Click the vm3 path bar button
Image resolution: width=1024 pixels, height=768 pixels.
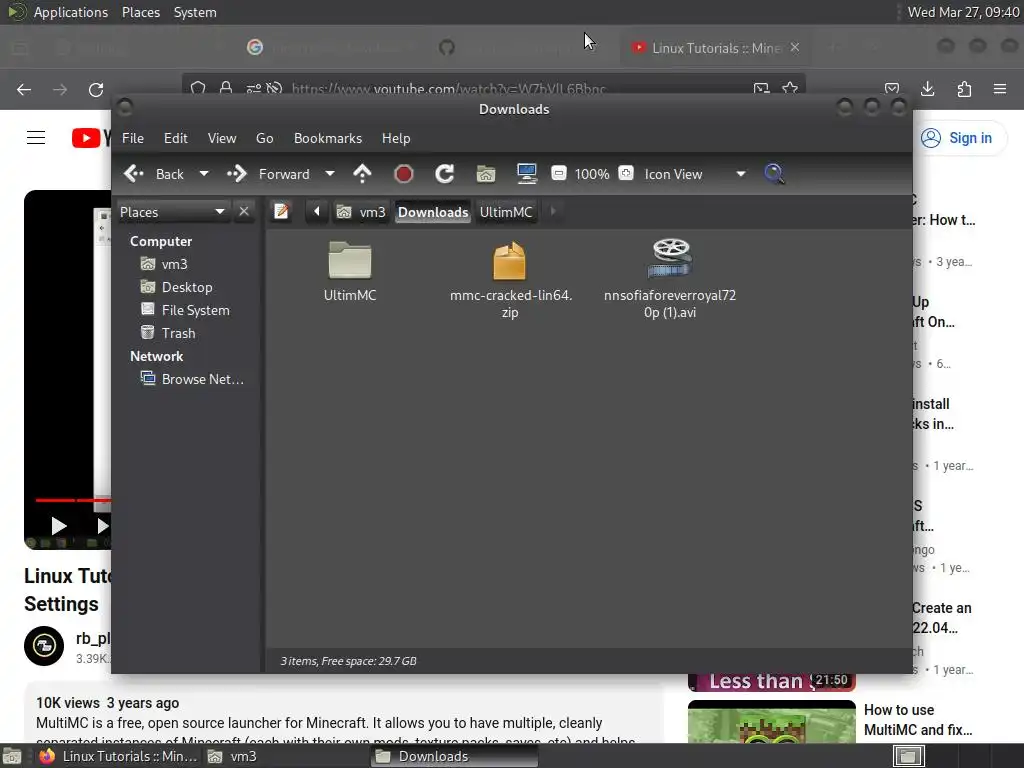361,212
